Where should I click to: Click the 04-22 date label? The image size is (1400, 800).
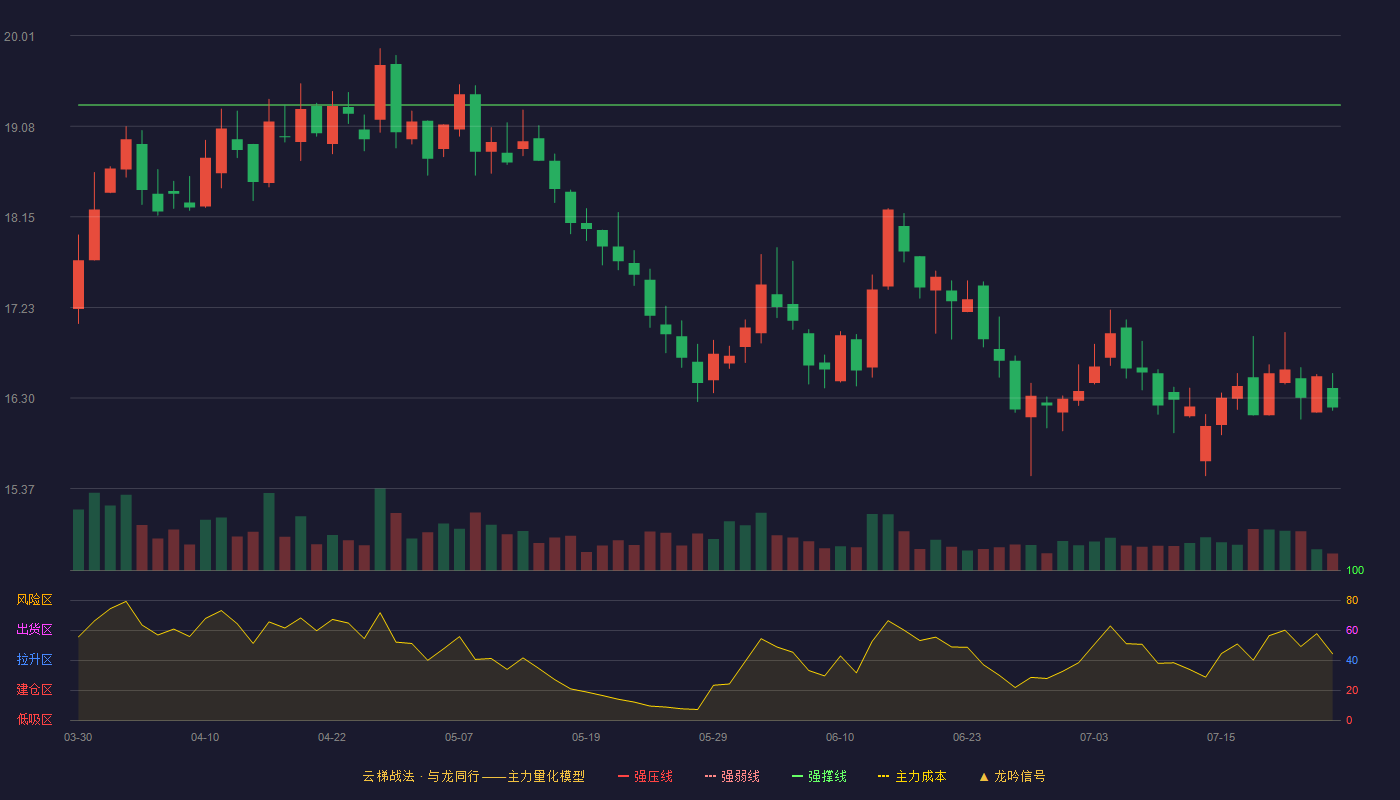pyautogui.click(x=332, y=737)
